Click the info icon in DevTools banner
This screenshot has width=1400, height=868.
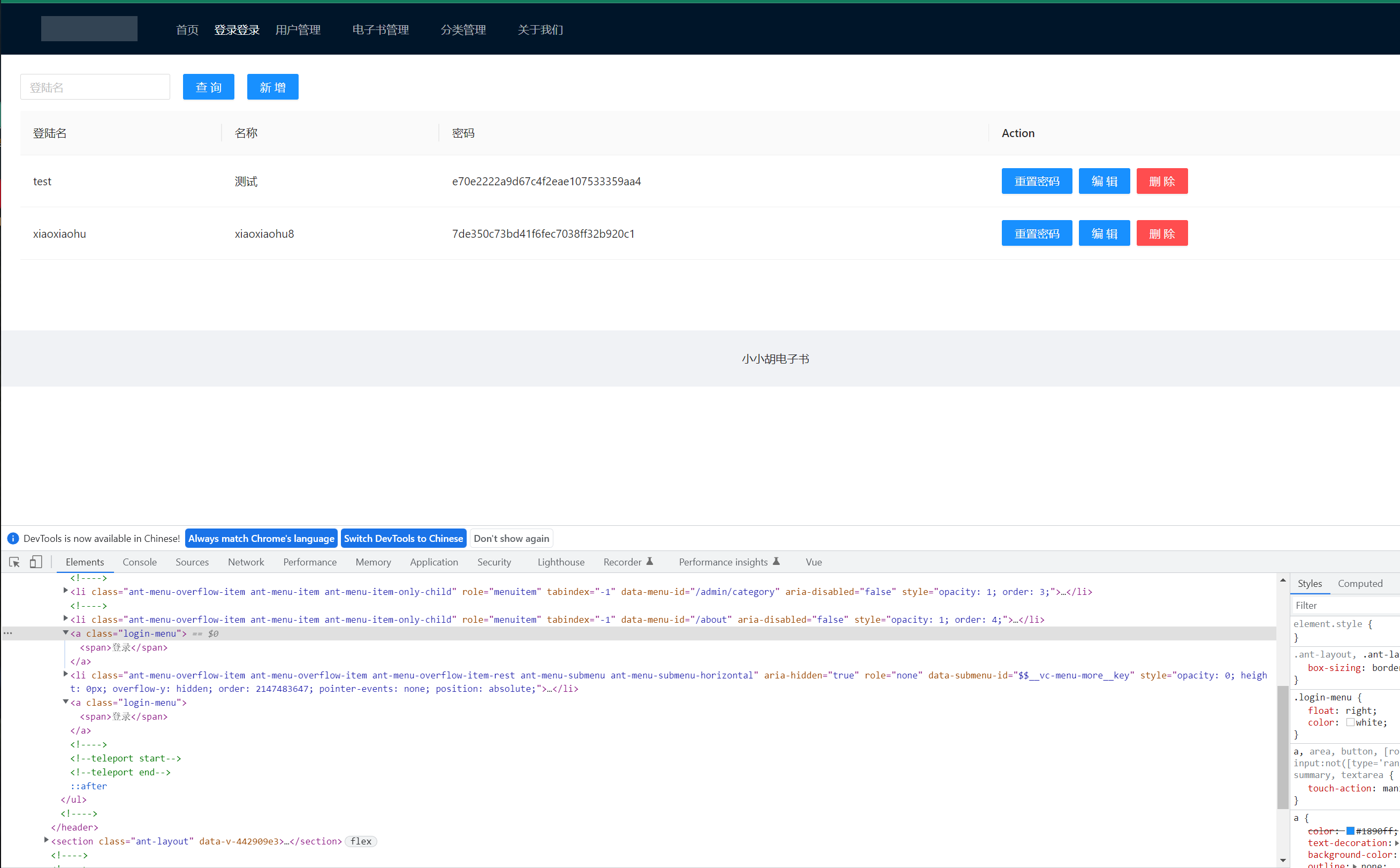[x=13, y=539]
